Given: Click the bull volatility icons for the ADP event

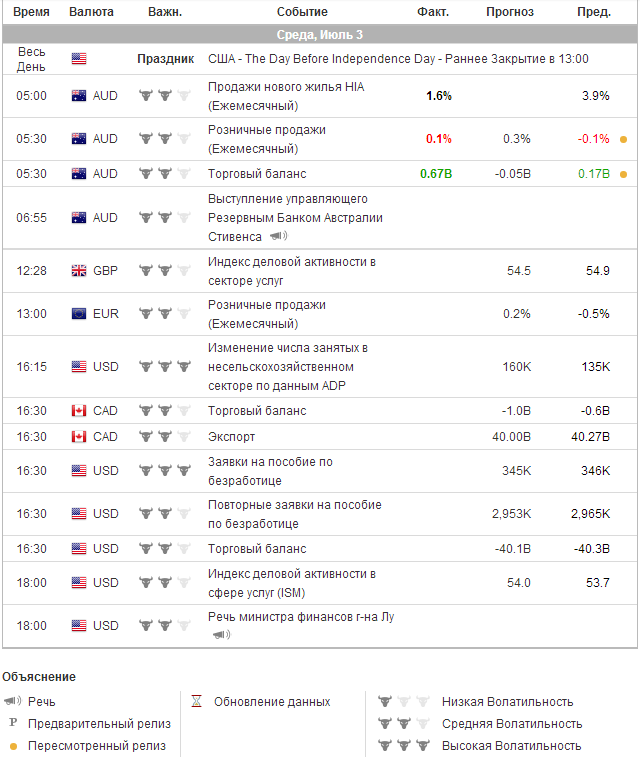Looking at the screenshot, I should coord(164,366).
